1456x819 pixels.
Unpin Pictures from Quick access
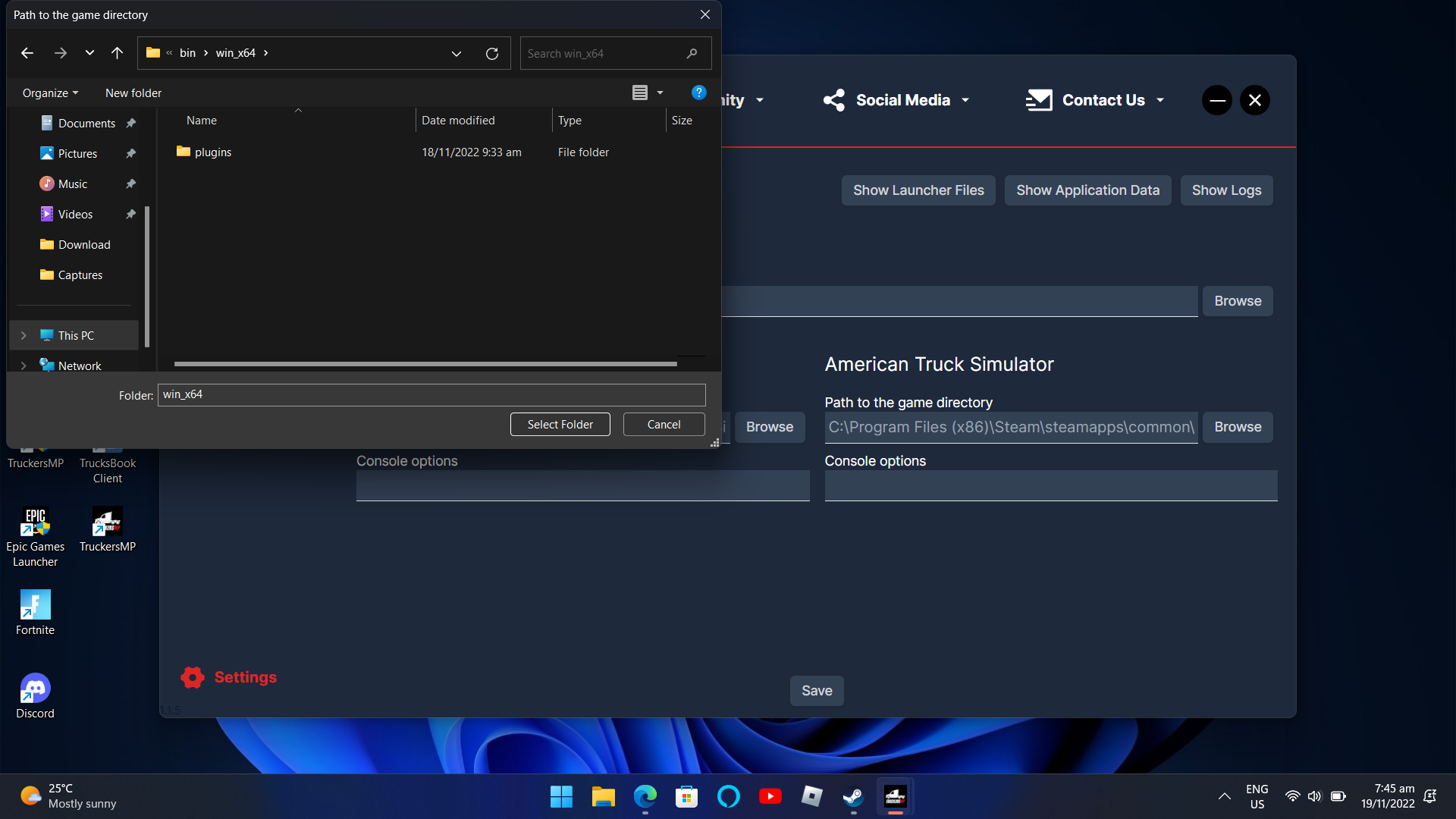coord(130,152)
